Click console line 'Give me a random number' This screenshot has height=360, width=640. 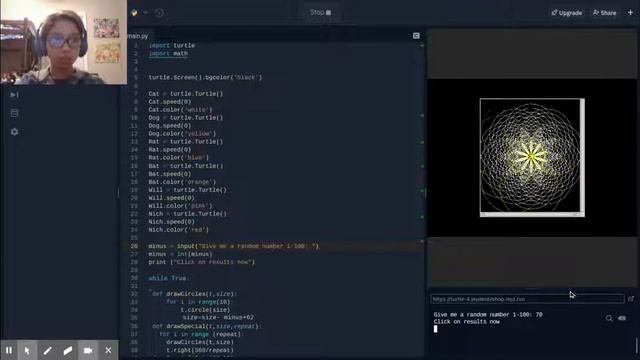(x=488, y=315)
